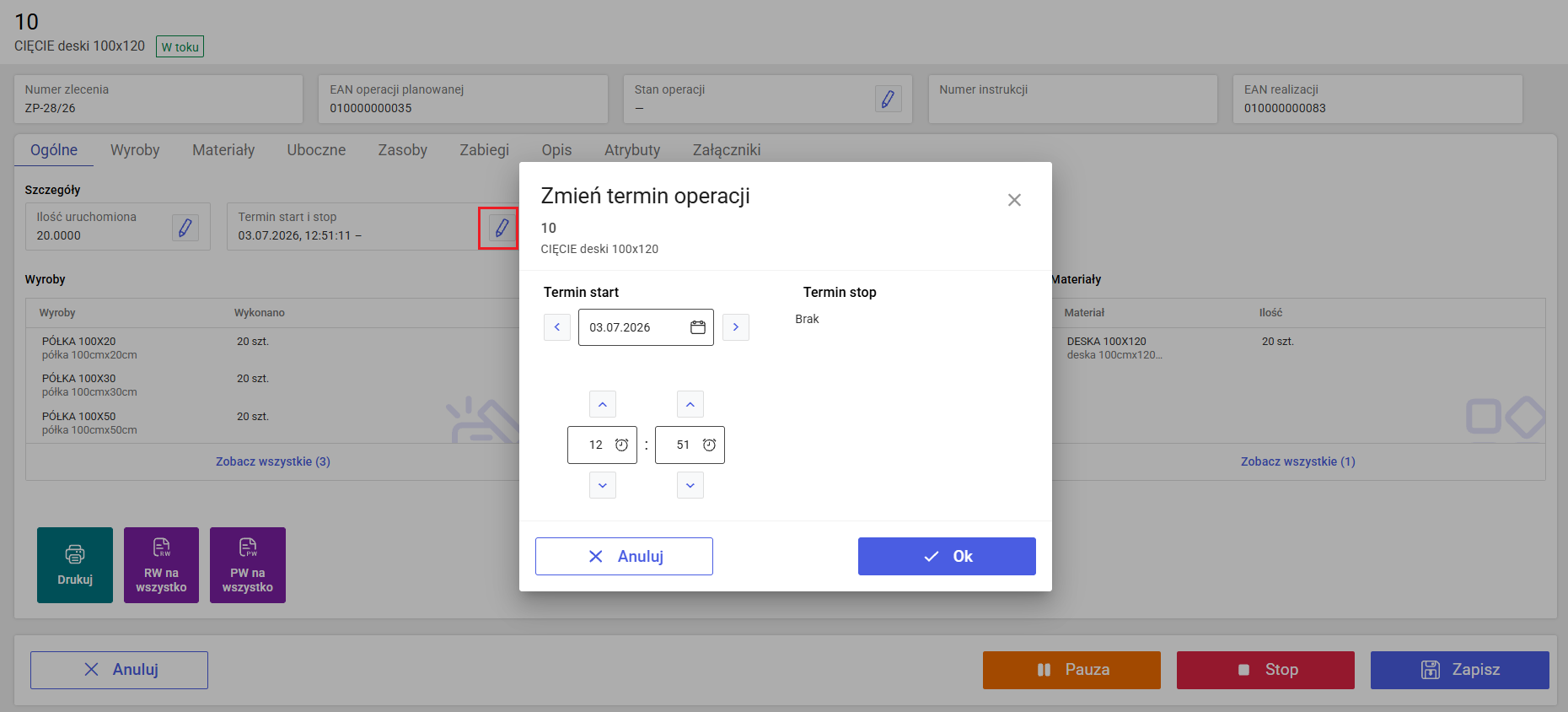
Task: Open the Uboczne tab
Action: (x=316, y=150)
